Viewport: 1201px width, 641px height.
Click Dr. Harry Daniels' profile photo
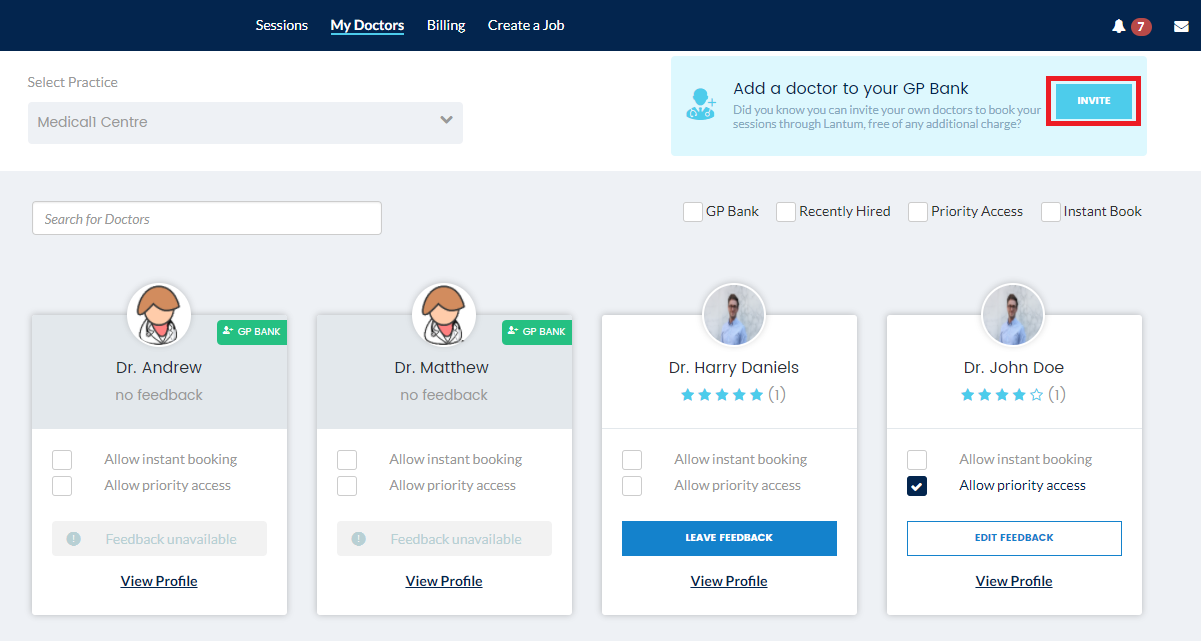734,314
